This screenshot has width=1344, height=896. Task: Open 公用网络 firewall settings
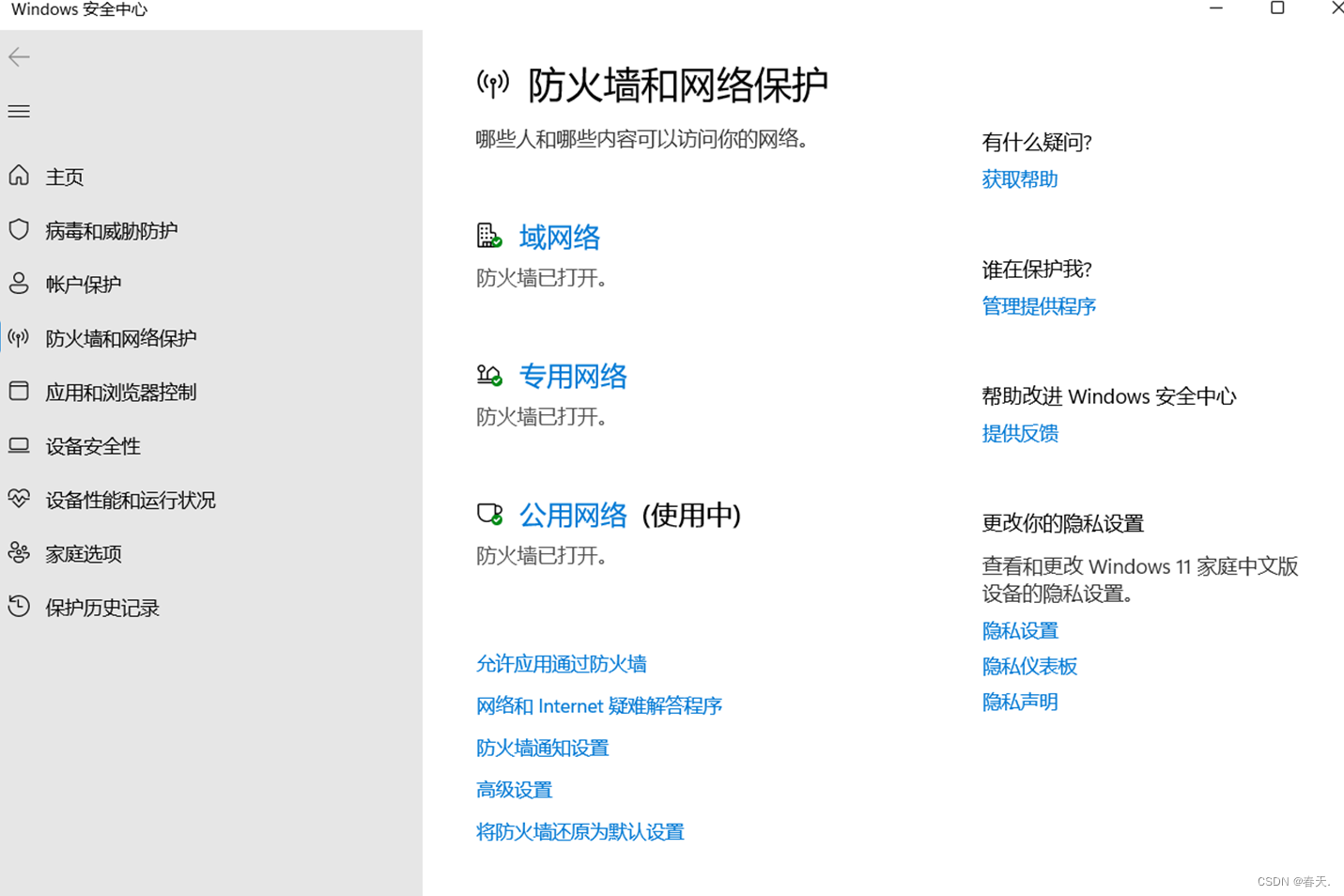(573, 516)
